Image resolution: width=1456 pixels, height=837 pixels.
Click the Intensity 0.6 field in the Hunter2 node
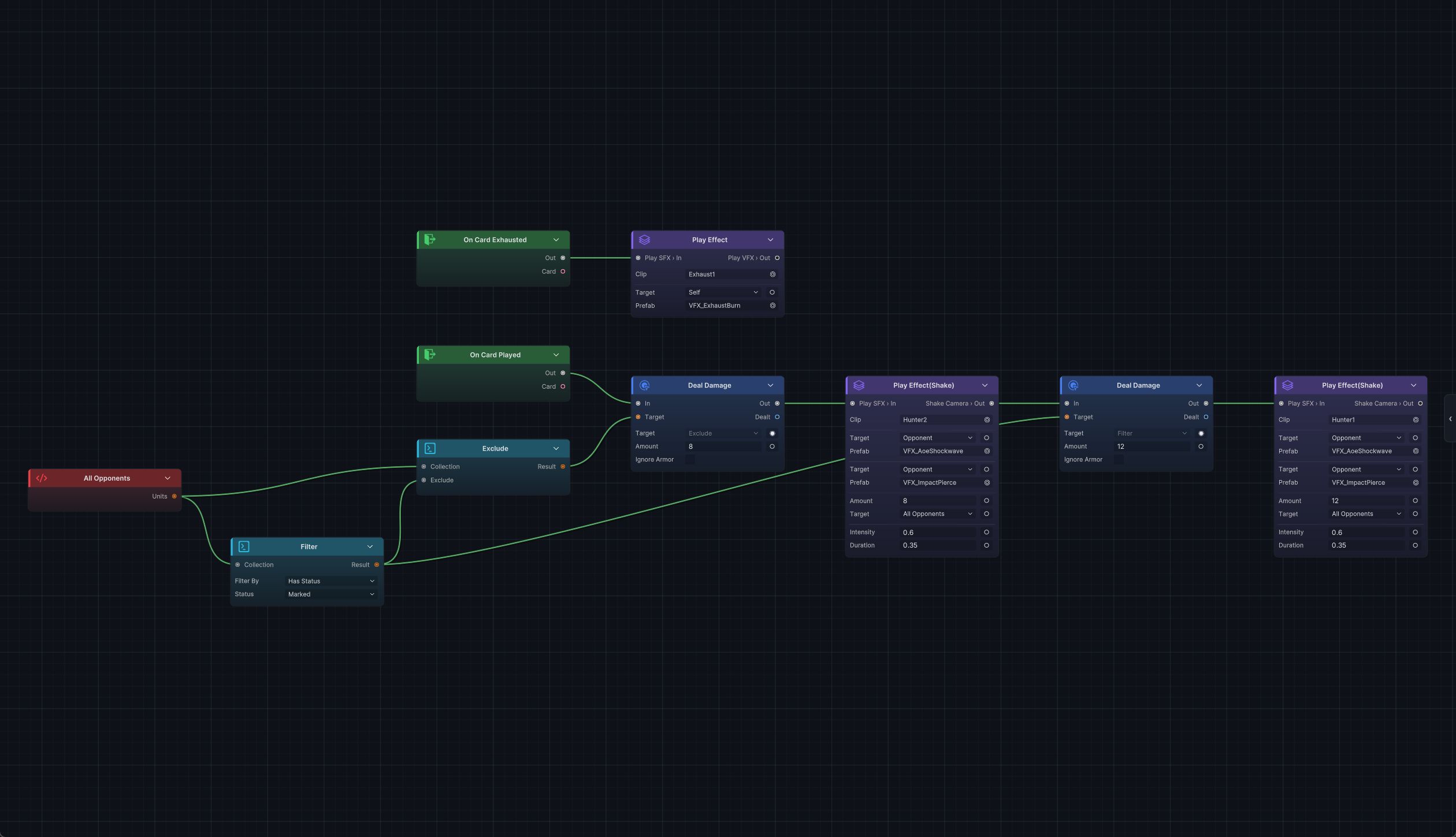[938, 533]
